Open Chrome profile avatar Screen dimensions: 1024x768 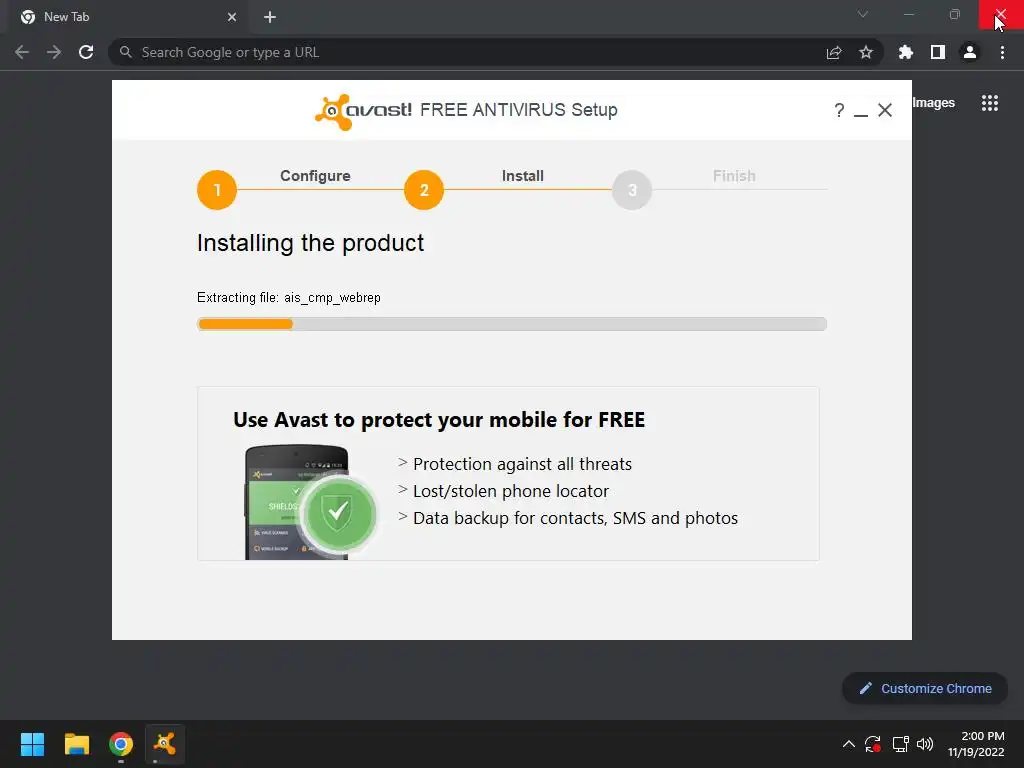click(x=970, y=52)
